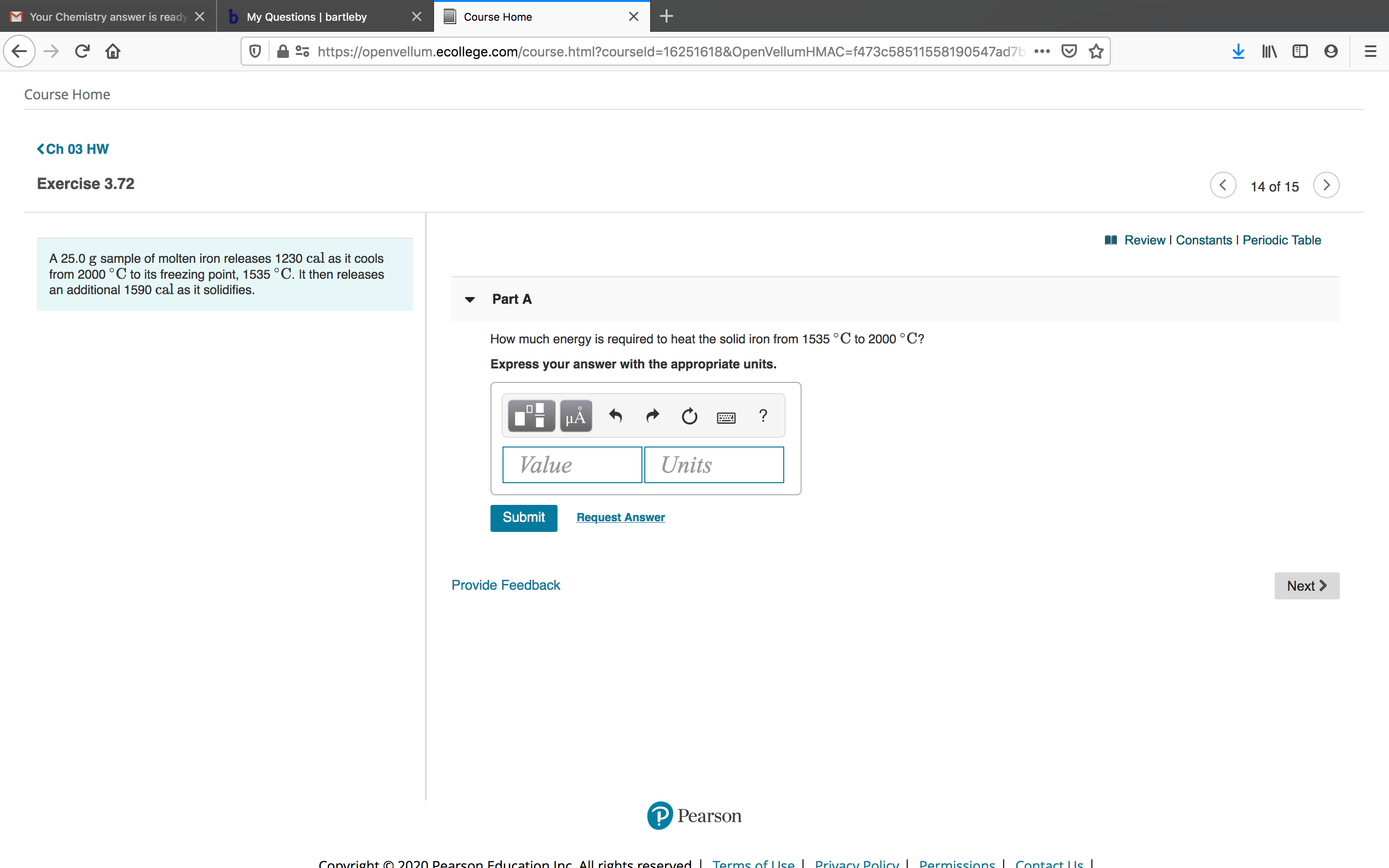The width and height of the screenshot is (1389, 868).
Task: Click the Value input field
Action: point(570,463)
